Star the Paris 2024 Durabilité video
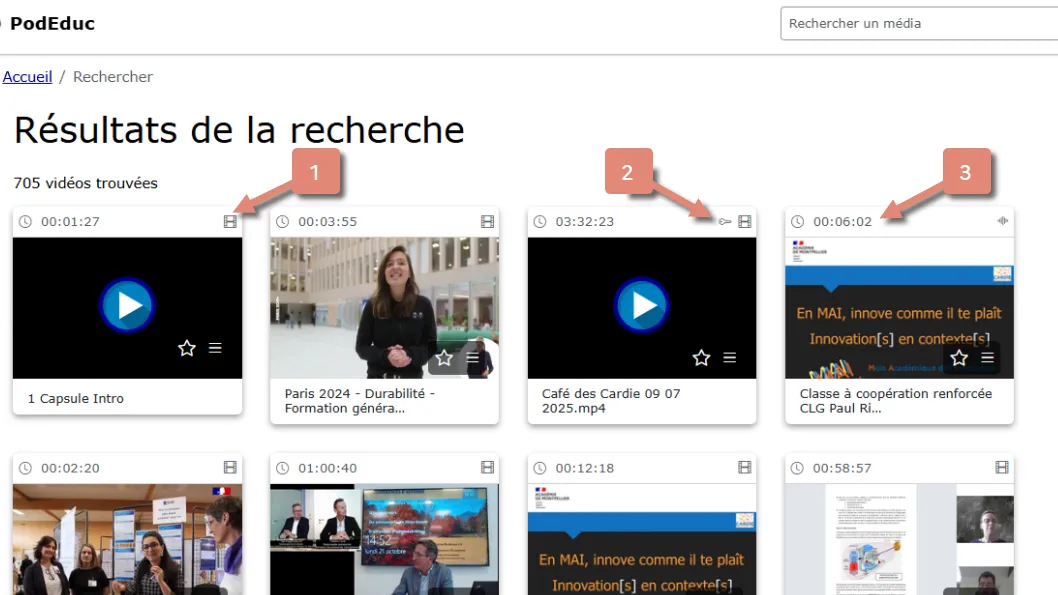This screenshot has width=1058, height=595. [x=444, y=358]
